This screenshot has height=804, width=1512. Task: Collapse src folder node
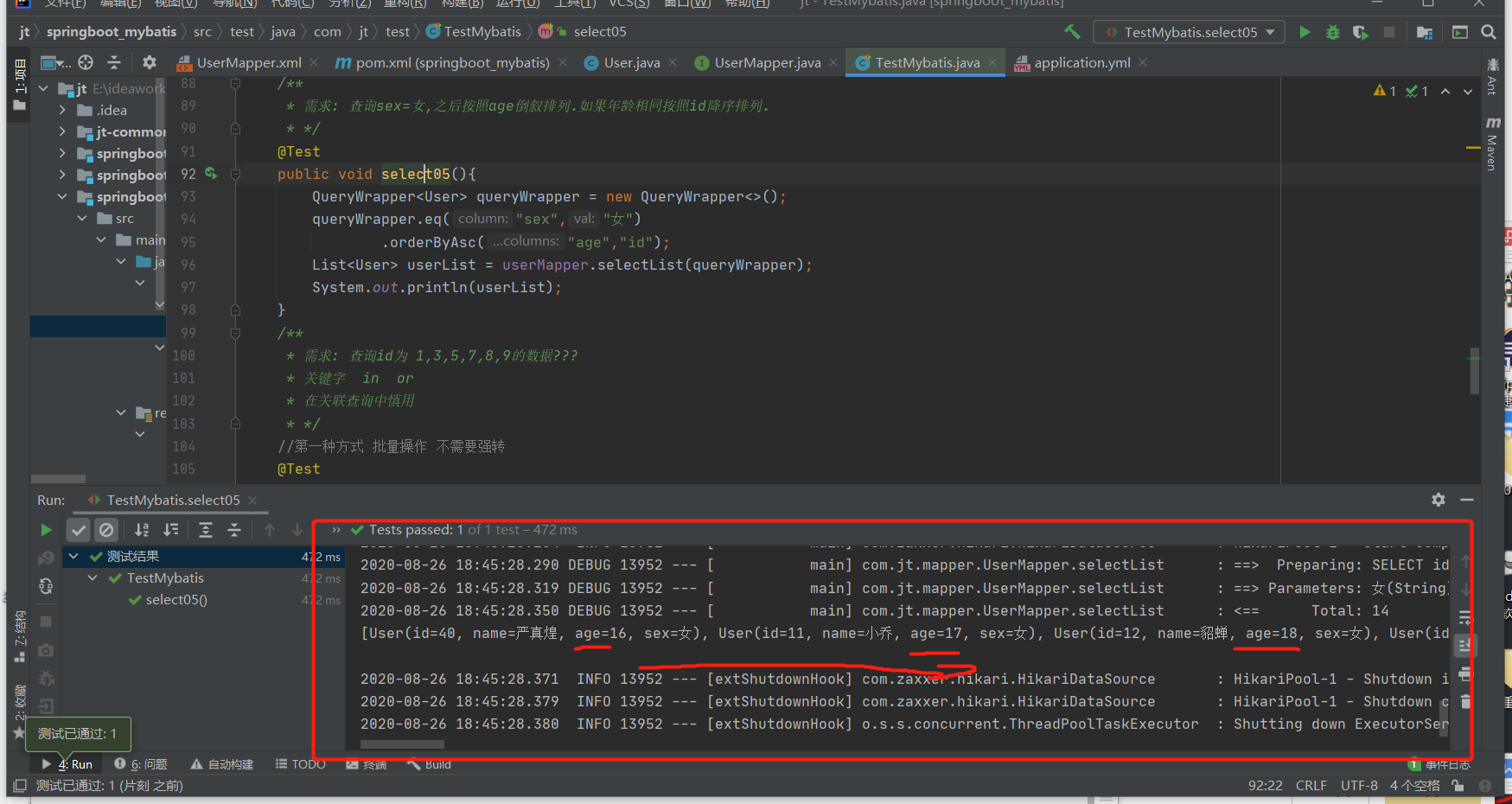point(82,218)
